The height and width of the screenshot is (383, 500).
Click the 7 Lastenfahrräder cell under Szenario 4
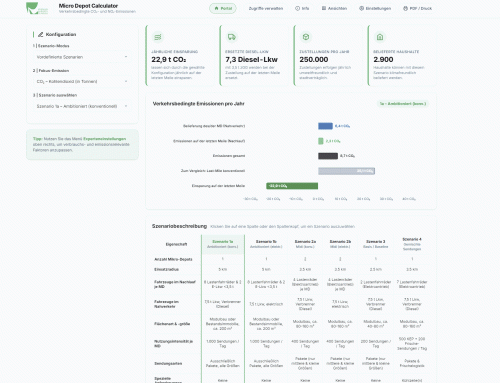point(412,284)
